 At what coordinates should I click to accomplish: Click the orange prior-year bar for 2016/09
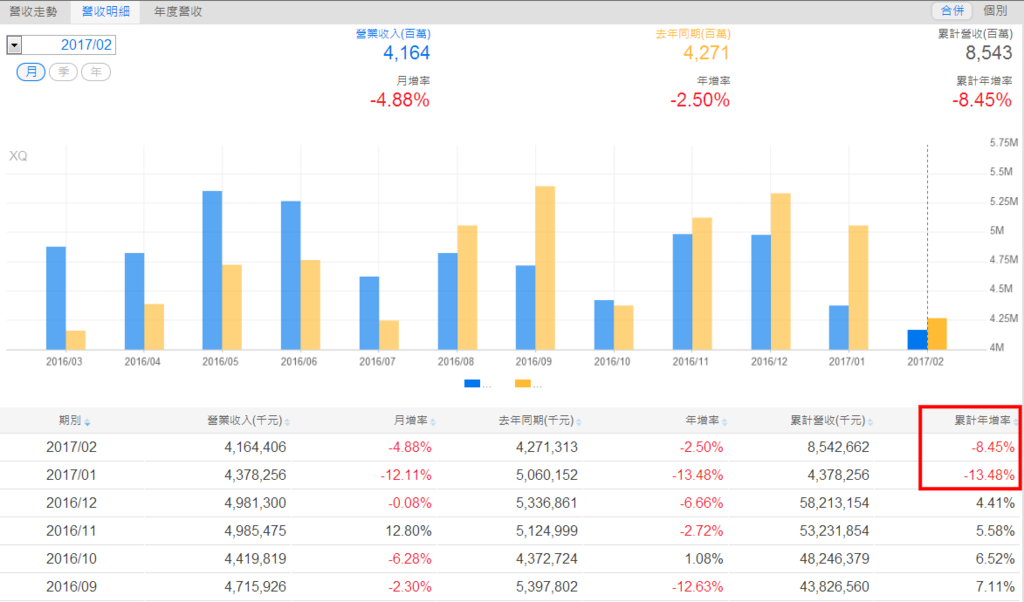point(545,268)
